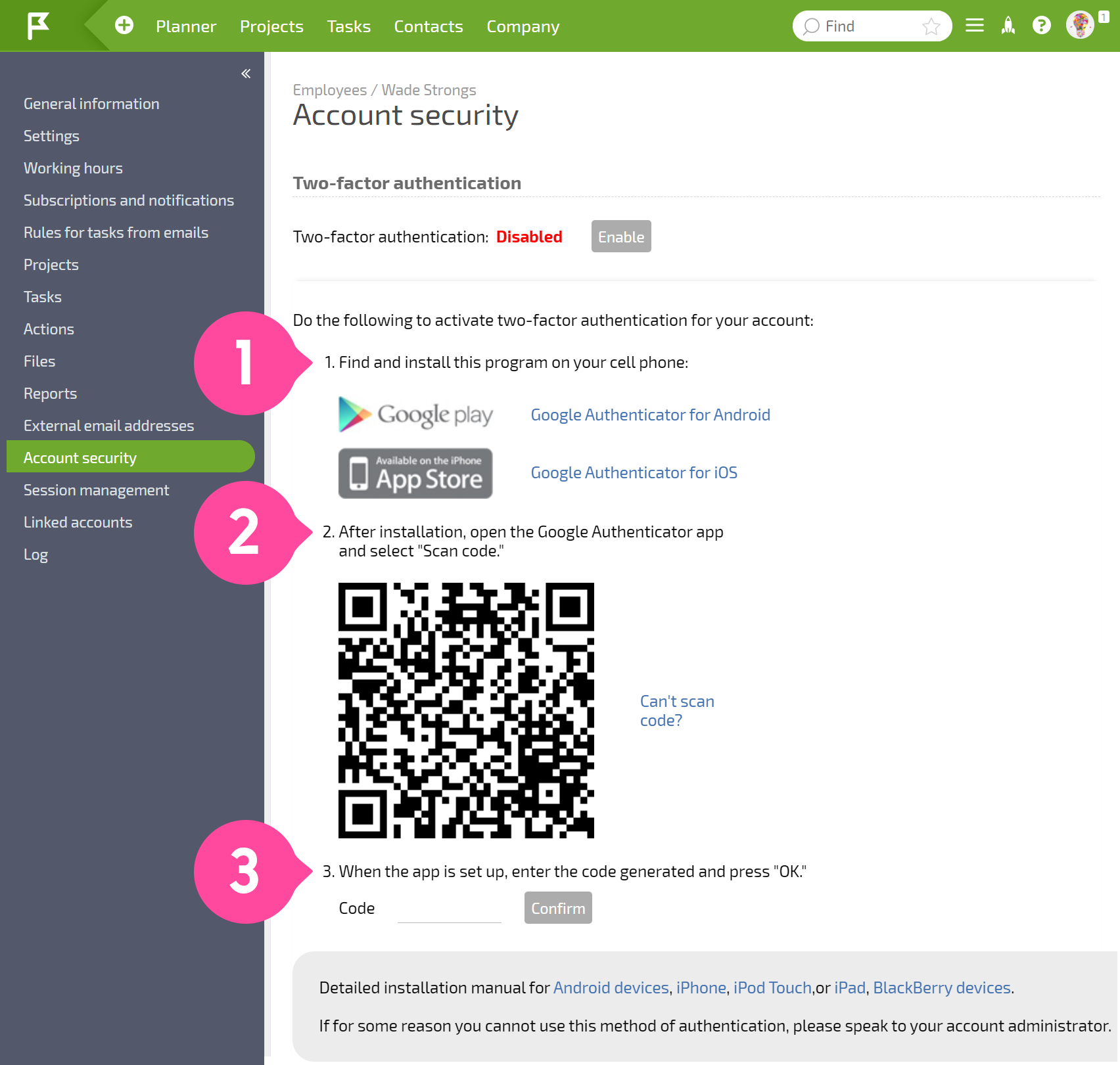Go to Employees breadcrumb
1120x1065 pixels.
[330, 90]
